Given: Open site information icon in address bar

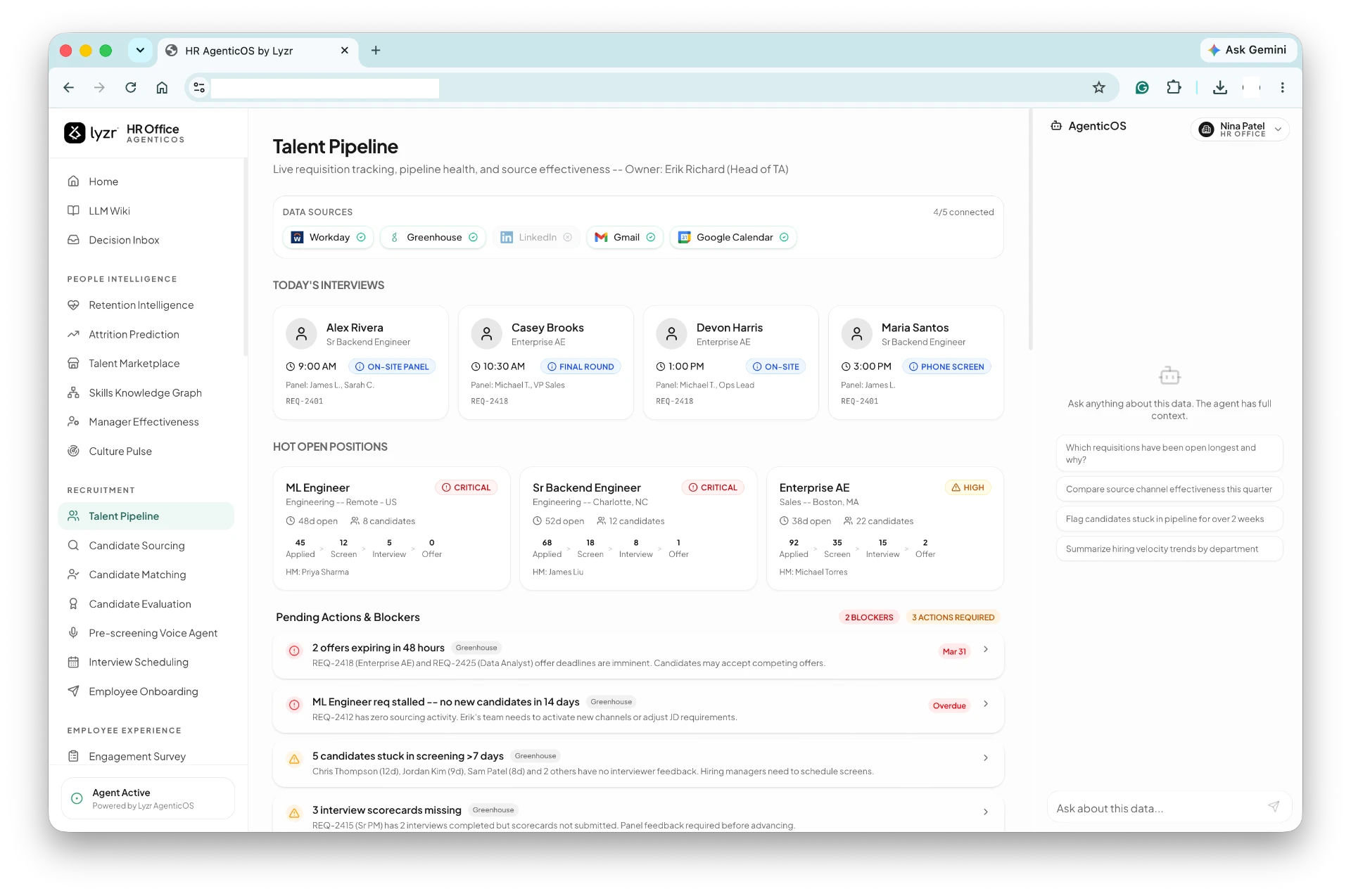Looking at the screenshot, I should (x=199, y=87).
